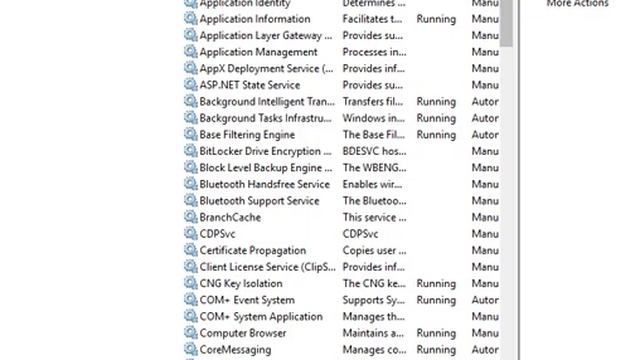Click the 'Manages co...' description
Image resolution: width=640 pixels, height=360 pixels.
pos(374,350)
